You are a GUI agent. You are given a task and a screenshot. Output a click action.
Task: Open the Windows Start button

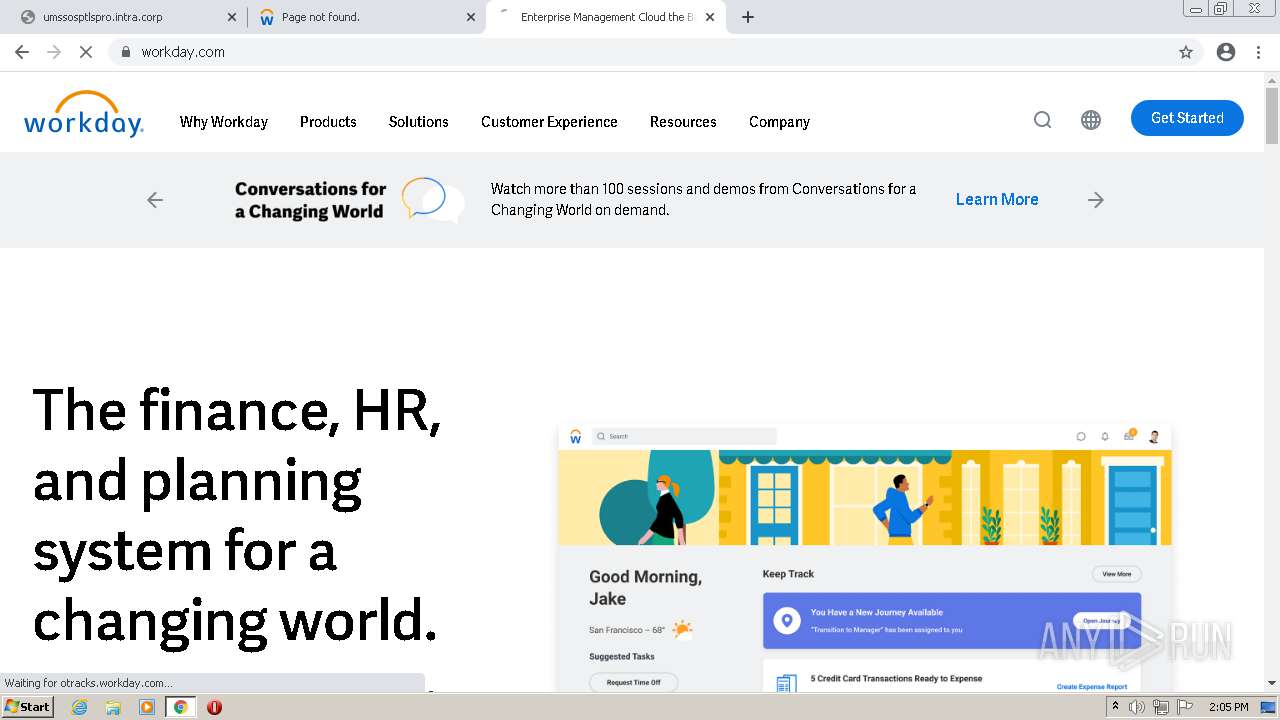pyautogui.click(x=27, y=707)
